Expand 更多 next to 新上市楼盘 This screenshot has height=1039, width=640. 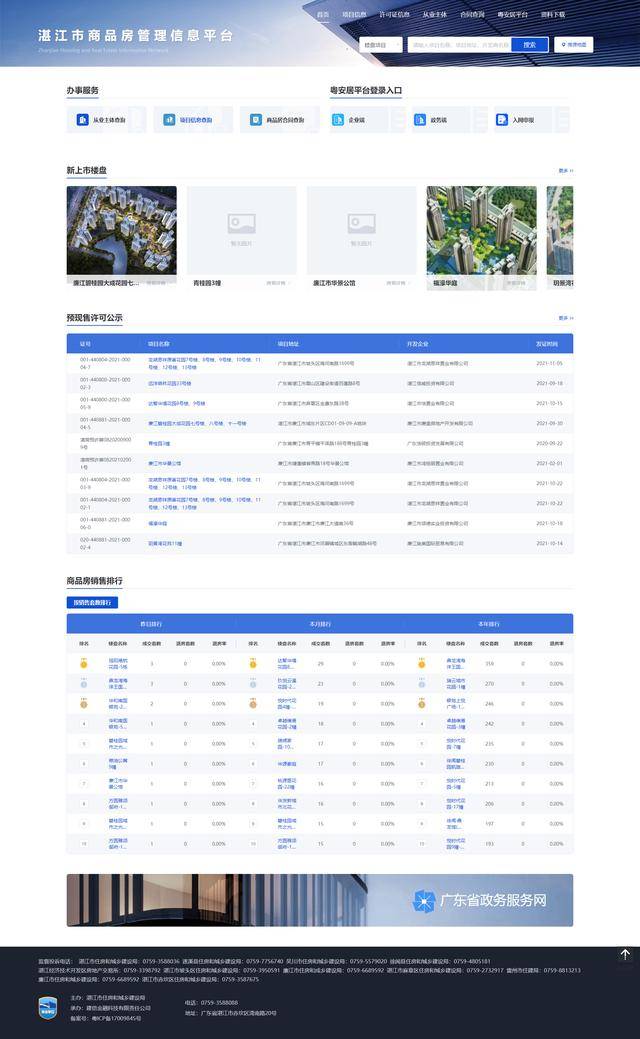pos(565,171)
